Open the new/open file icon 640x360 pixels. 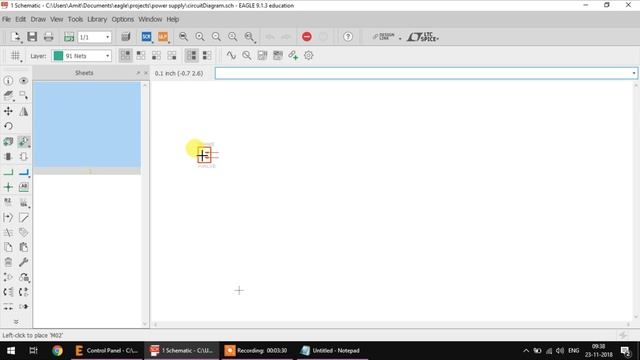(x=16, y=37)
